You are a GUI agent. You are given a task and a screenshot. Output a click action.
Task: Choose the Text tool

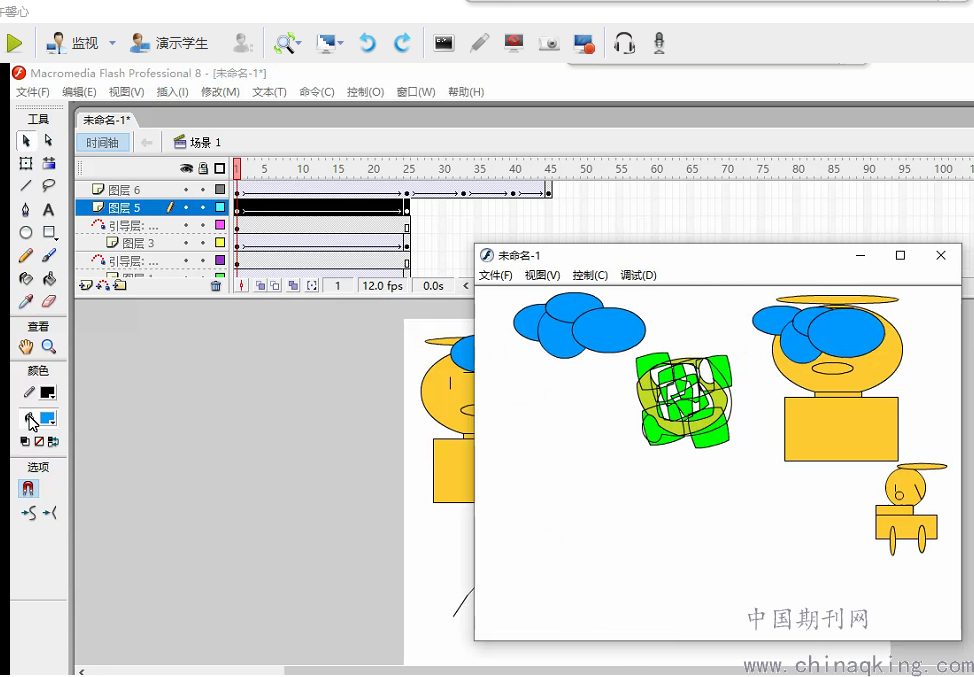48,210
